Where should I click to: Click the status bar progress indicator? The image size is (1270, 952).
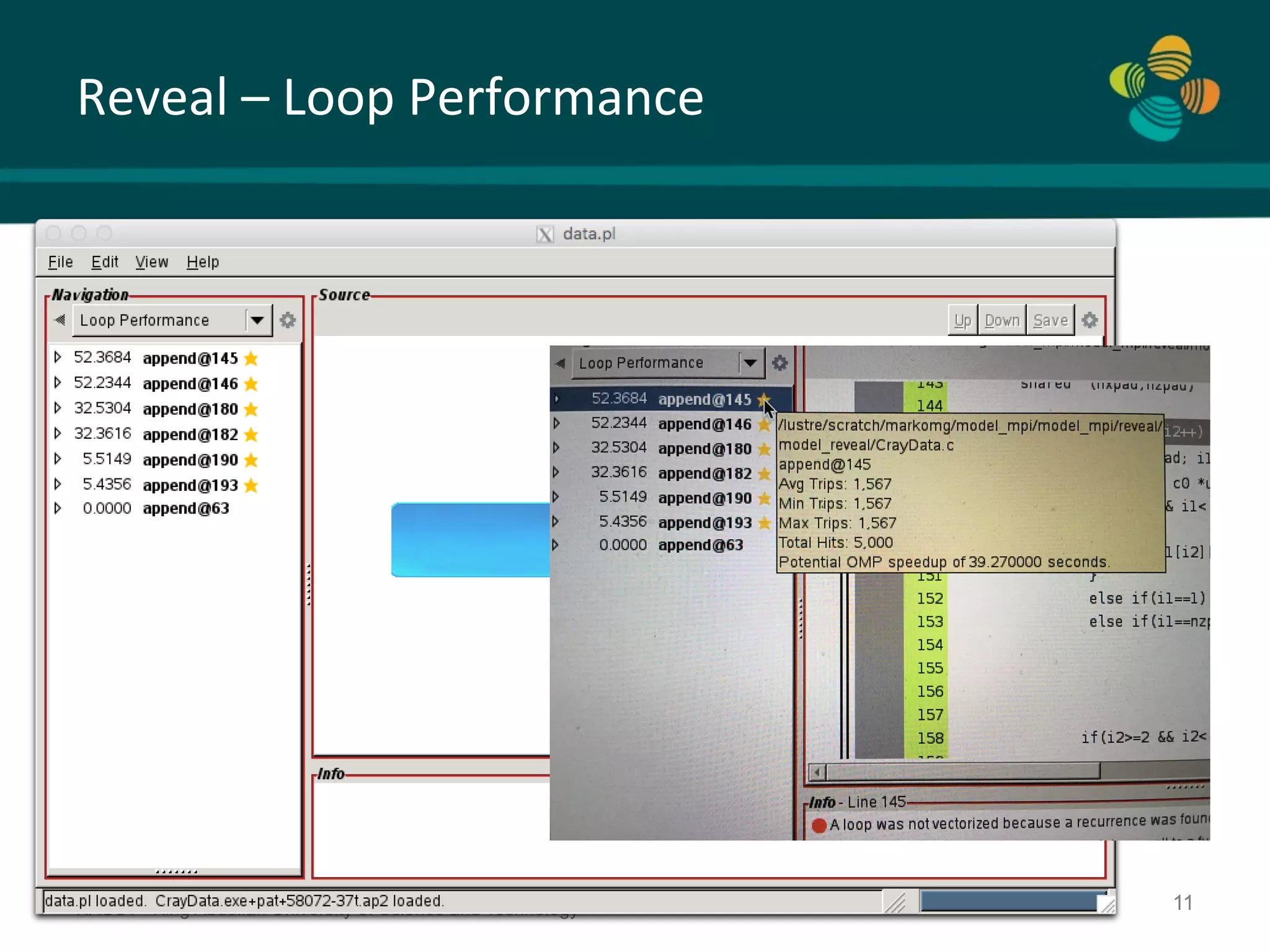[1010, 901]
